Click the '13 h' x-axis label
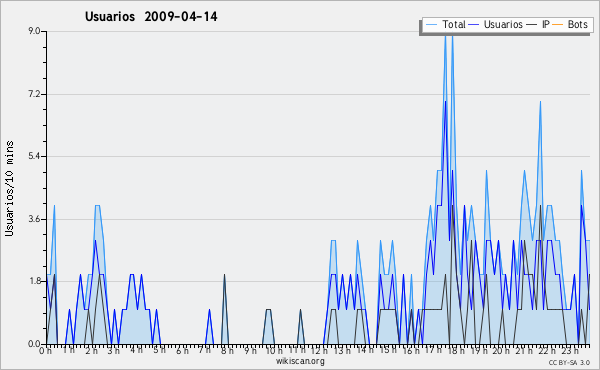Viewport: 600px width, 370px height. (x=342, y=350)
